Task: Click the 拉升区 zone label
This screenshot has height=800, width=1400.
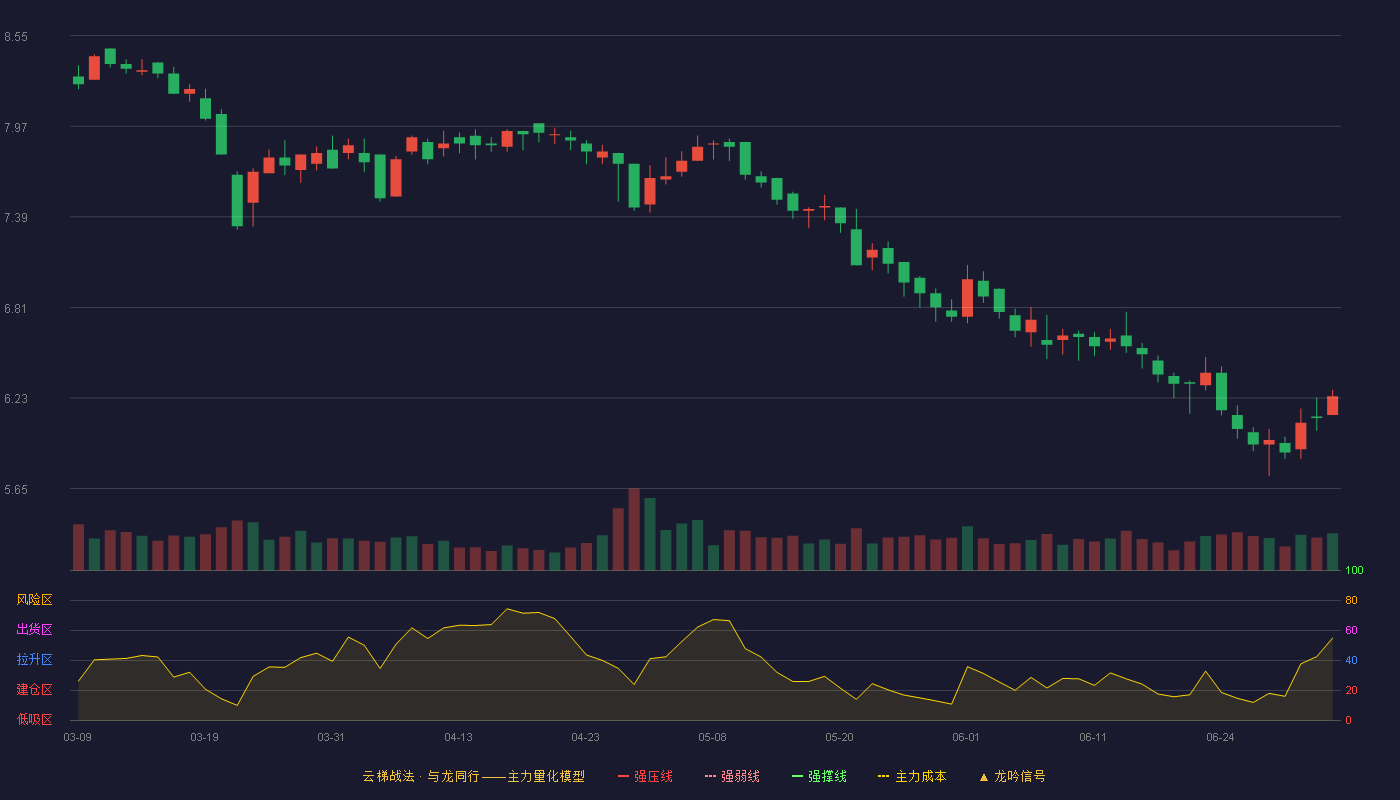Action: pos(34,660)
